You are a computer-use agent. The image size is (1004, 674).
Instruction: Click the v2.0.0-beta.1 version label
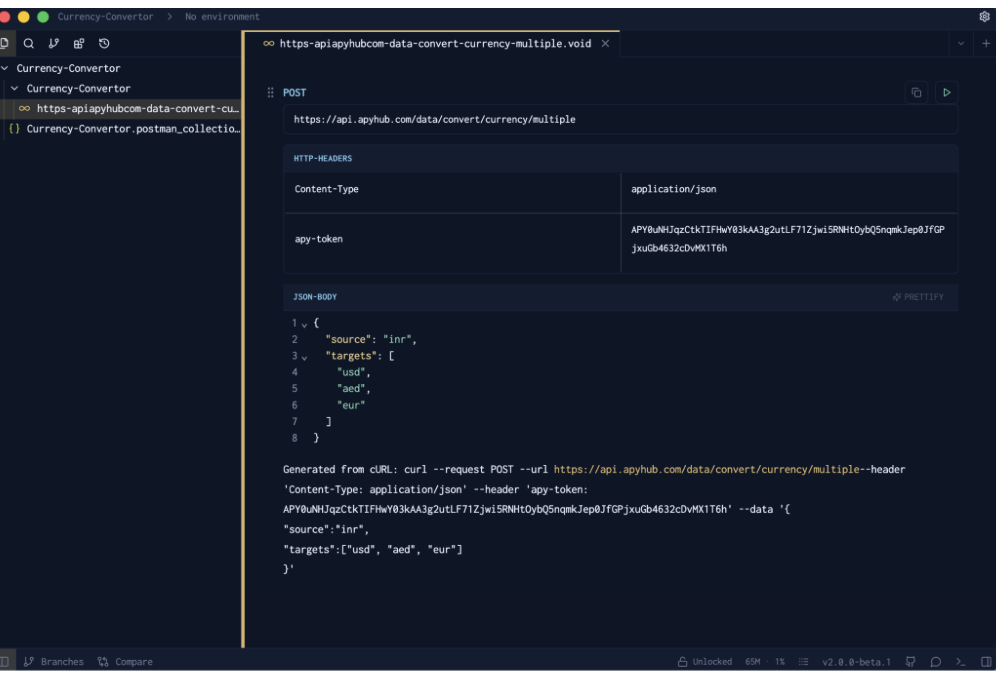point(856,662)
